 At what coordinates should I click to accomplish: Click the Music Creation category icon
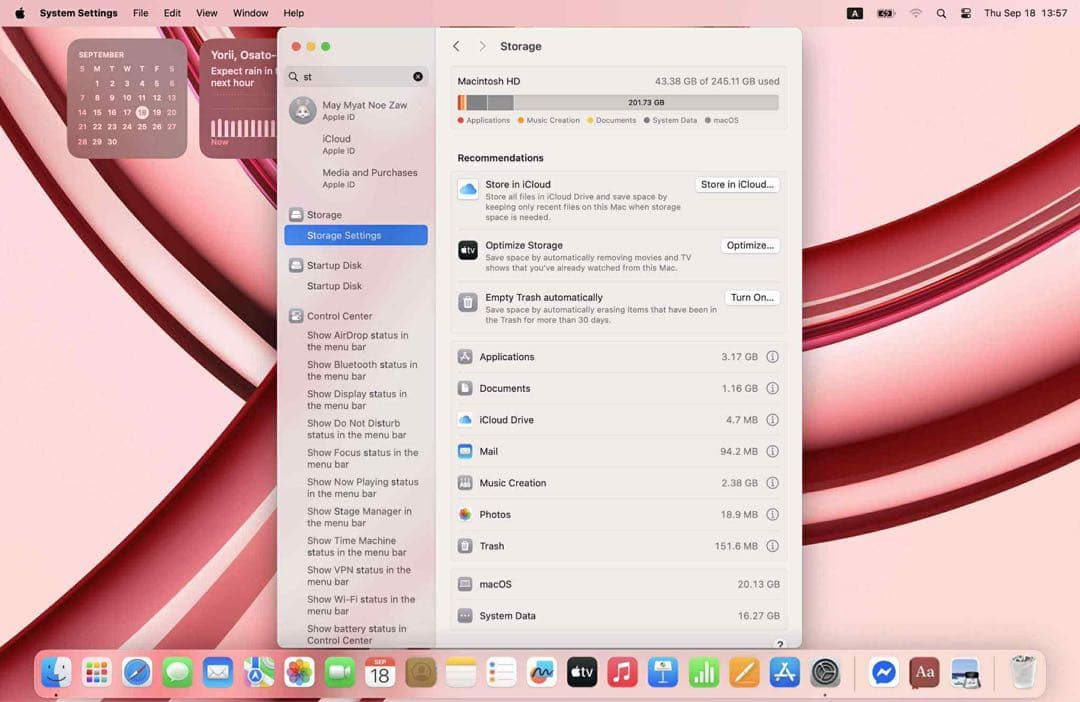pos(466,483)
